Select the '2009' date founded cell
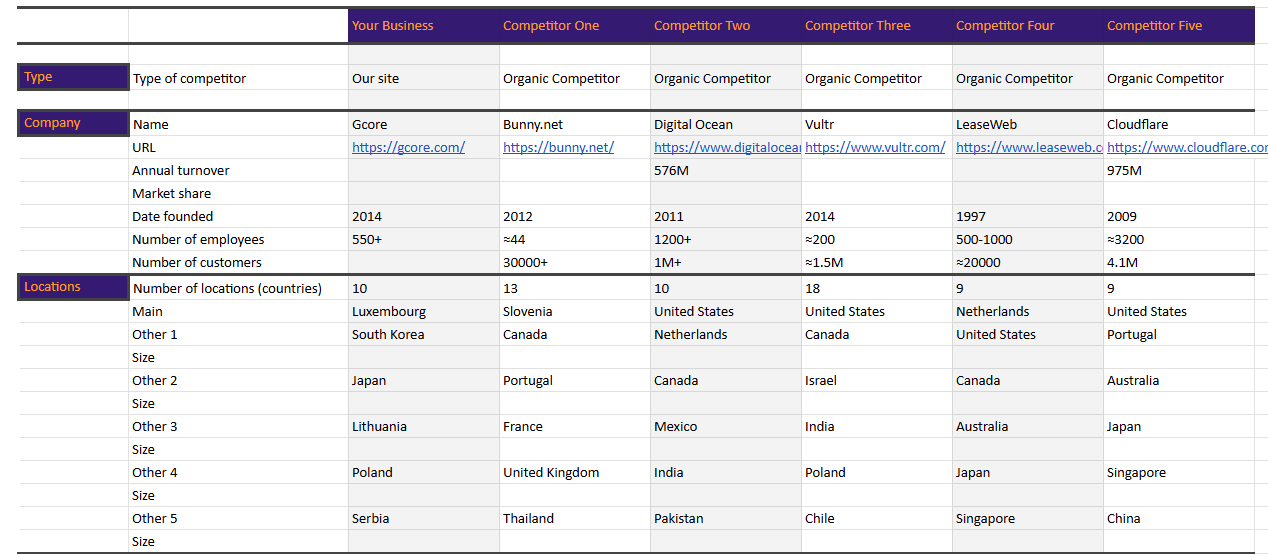1268x554 pixels. [x=1179, y=217]
